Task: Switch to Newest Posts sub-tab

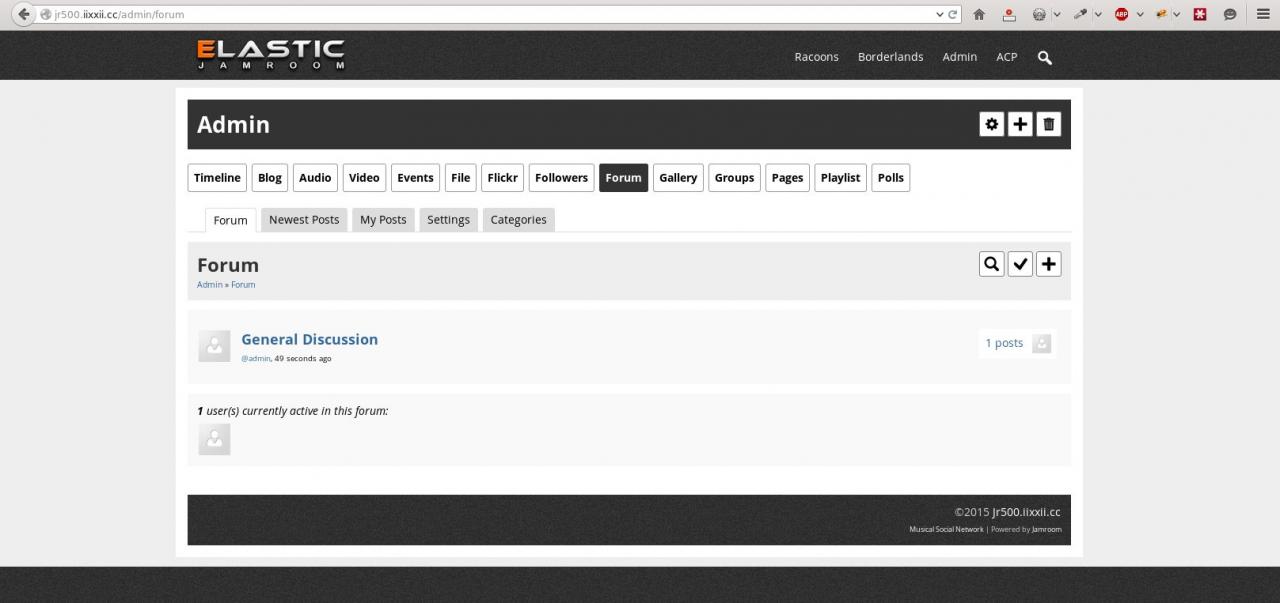Action: point(304,220)
